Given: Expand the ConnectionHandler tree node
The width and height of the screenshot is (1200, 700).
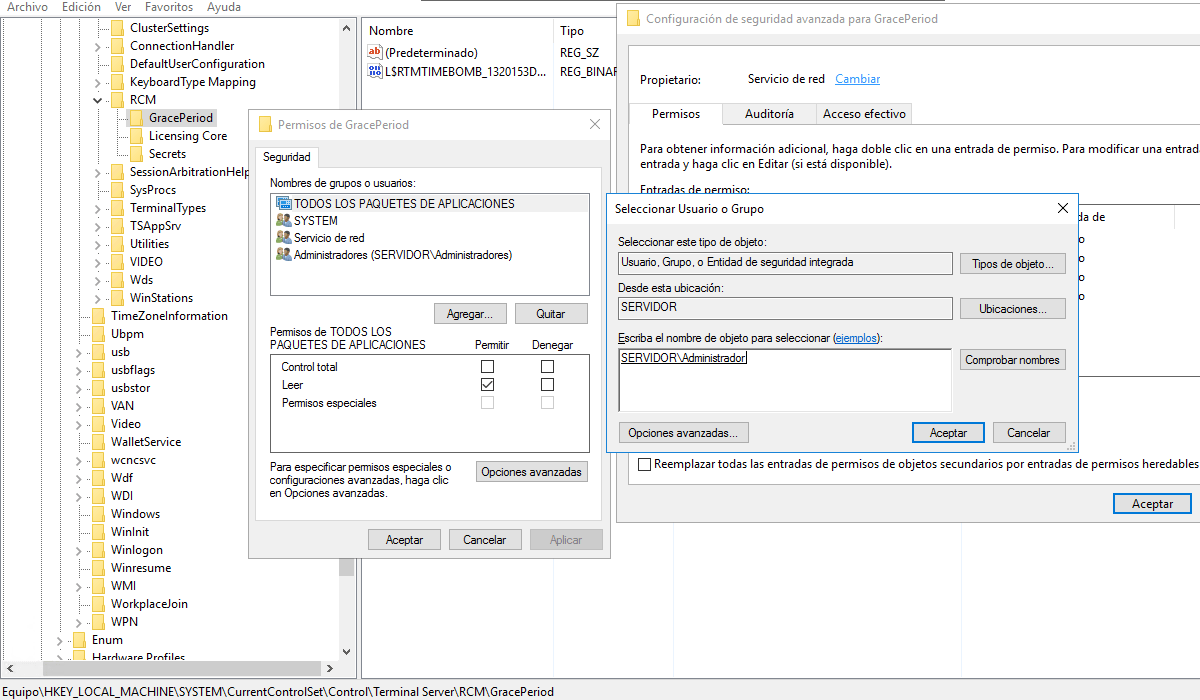Looking at the screenshot, I should click(x=98, y=46).
